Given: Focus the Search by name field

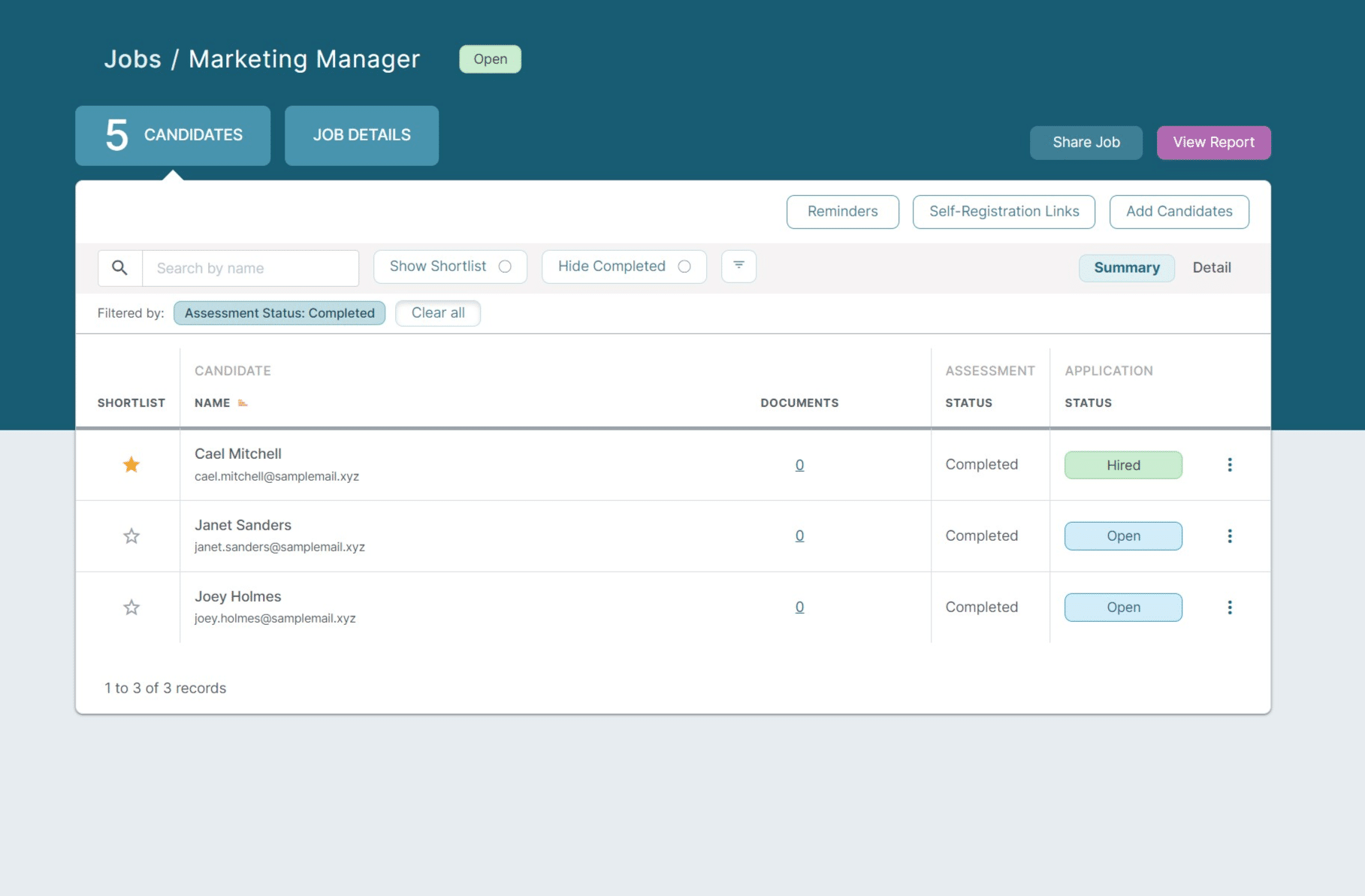Looking at the screenshot, I should (250, 268).
